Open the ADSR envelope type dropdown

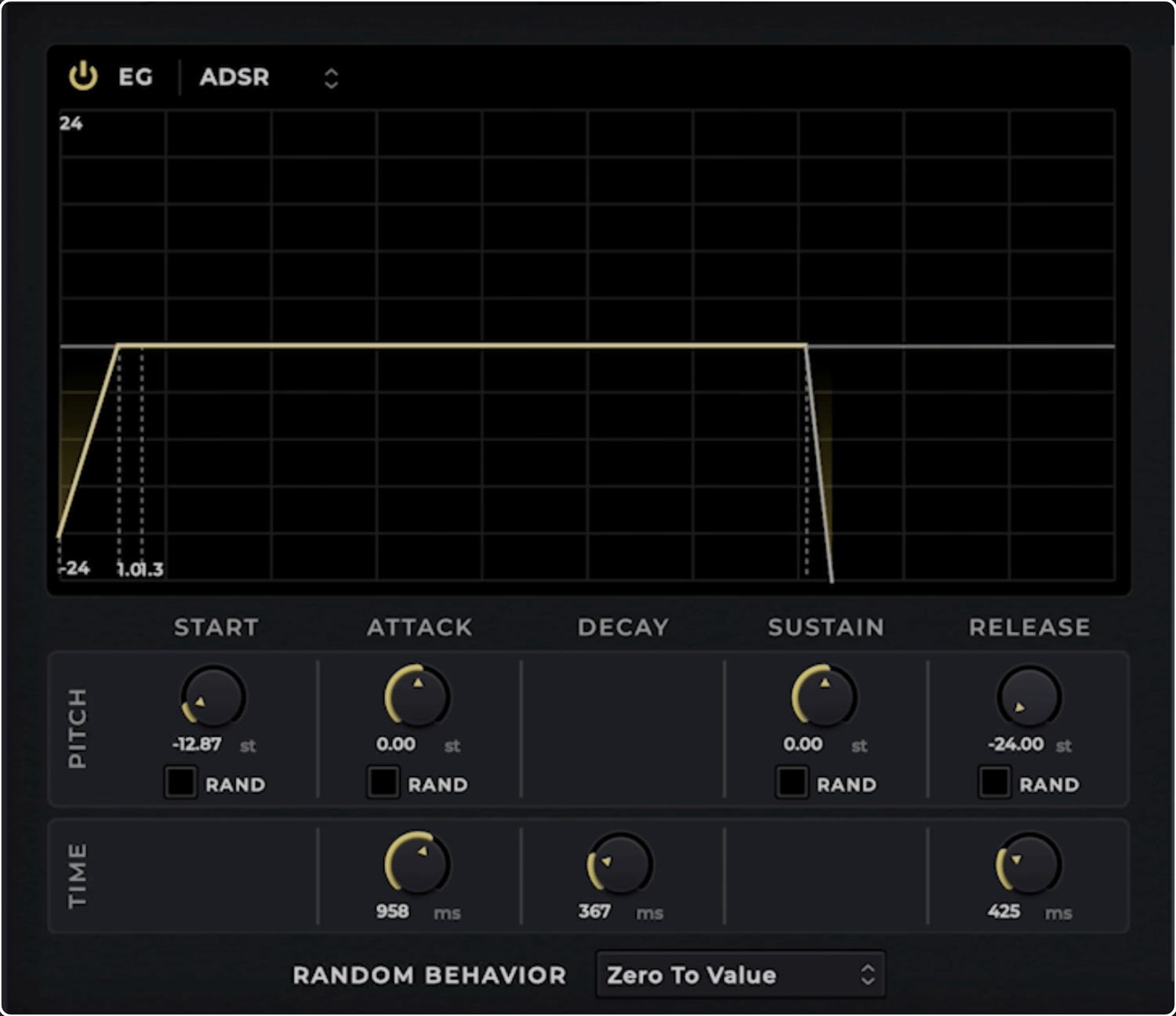[x=268, y=78]
